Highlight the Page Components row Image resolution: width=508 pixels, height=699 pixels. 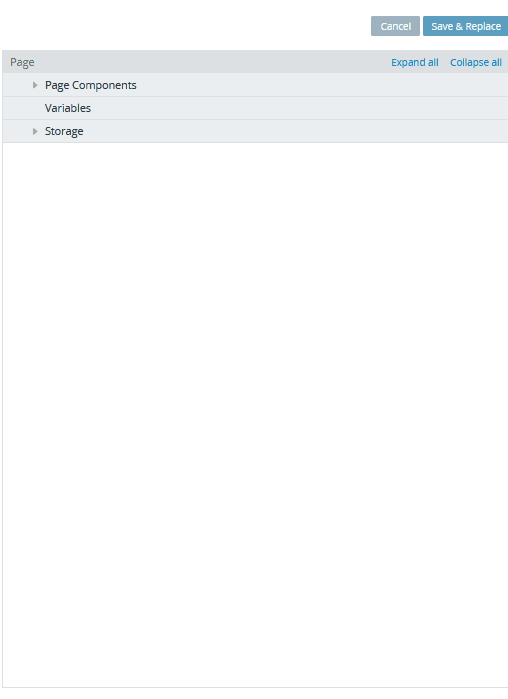[x=255, y=85]
